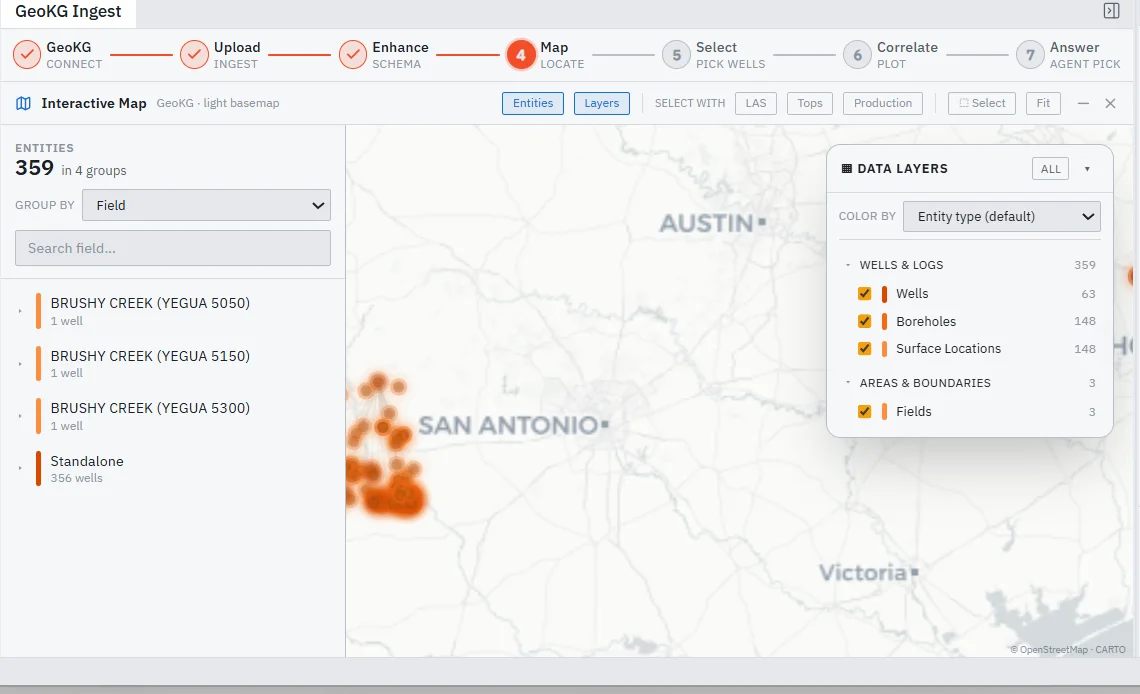Screen dimensions: 1140x694
Task: Open step 7 Answer Agent Pick circle
Action: coord(1030,55)
